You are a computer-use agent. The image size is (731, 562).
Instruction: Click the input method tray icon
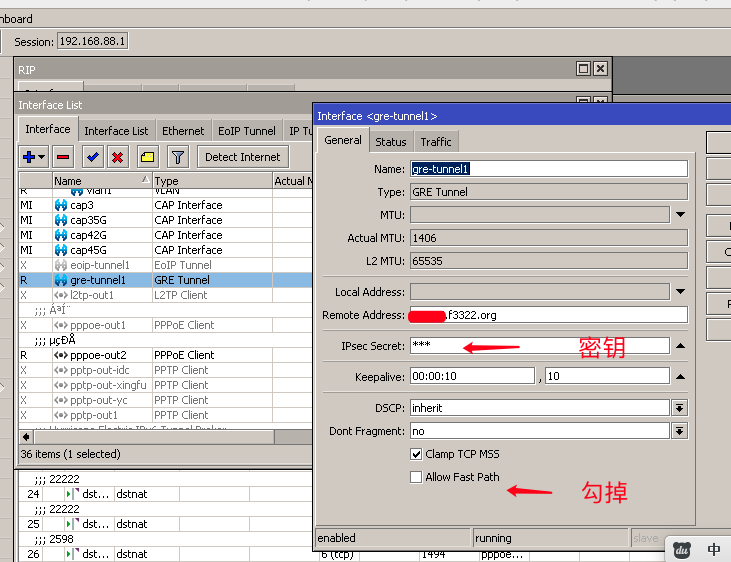point(682,550)
